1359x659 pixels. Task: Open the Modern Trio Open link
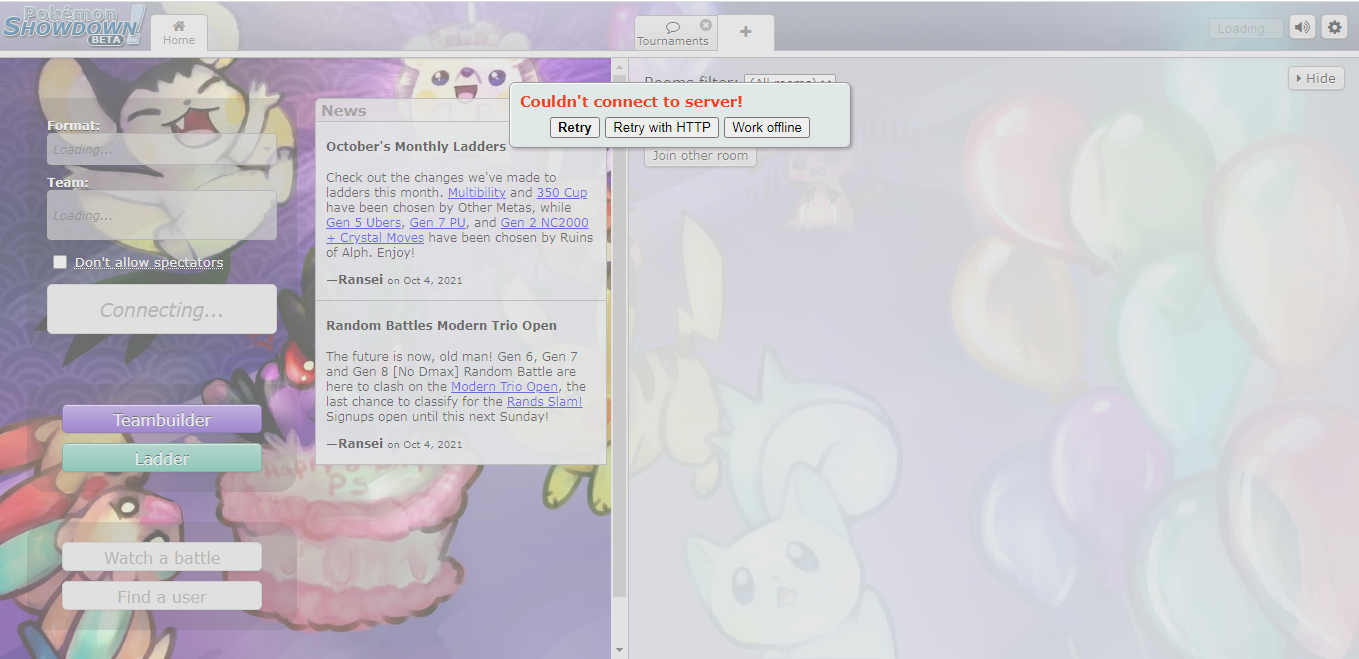[x=504, y=387]
